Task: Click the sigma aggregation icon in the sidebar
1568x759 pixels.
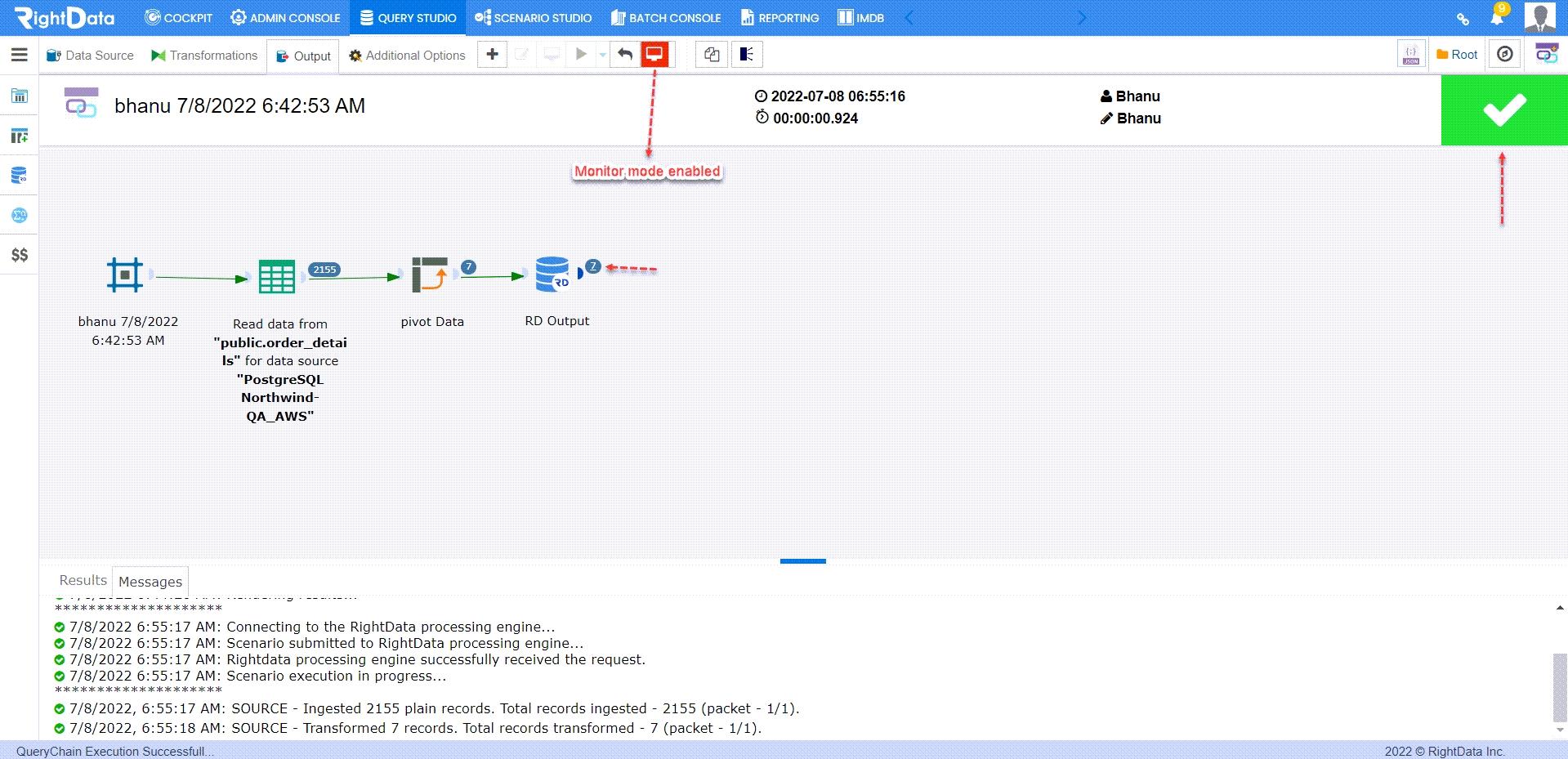Action: point(18,214)
